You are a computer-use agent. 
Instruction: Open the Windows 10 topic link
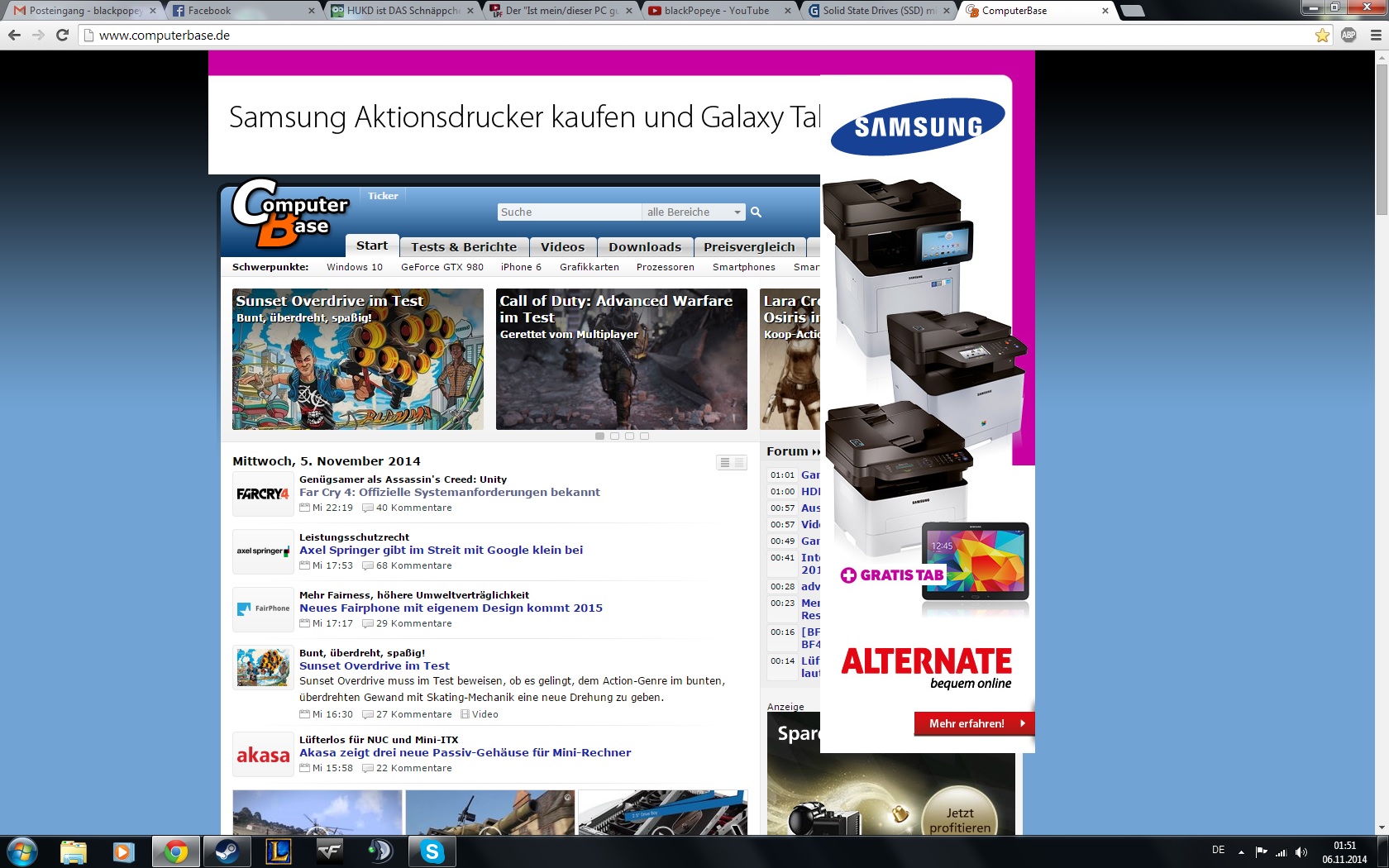tap(355, 267)
